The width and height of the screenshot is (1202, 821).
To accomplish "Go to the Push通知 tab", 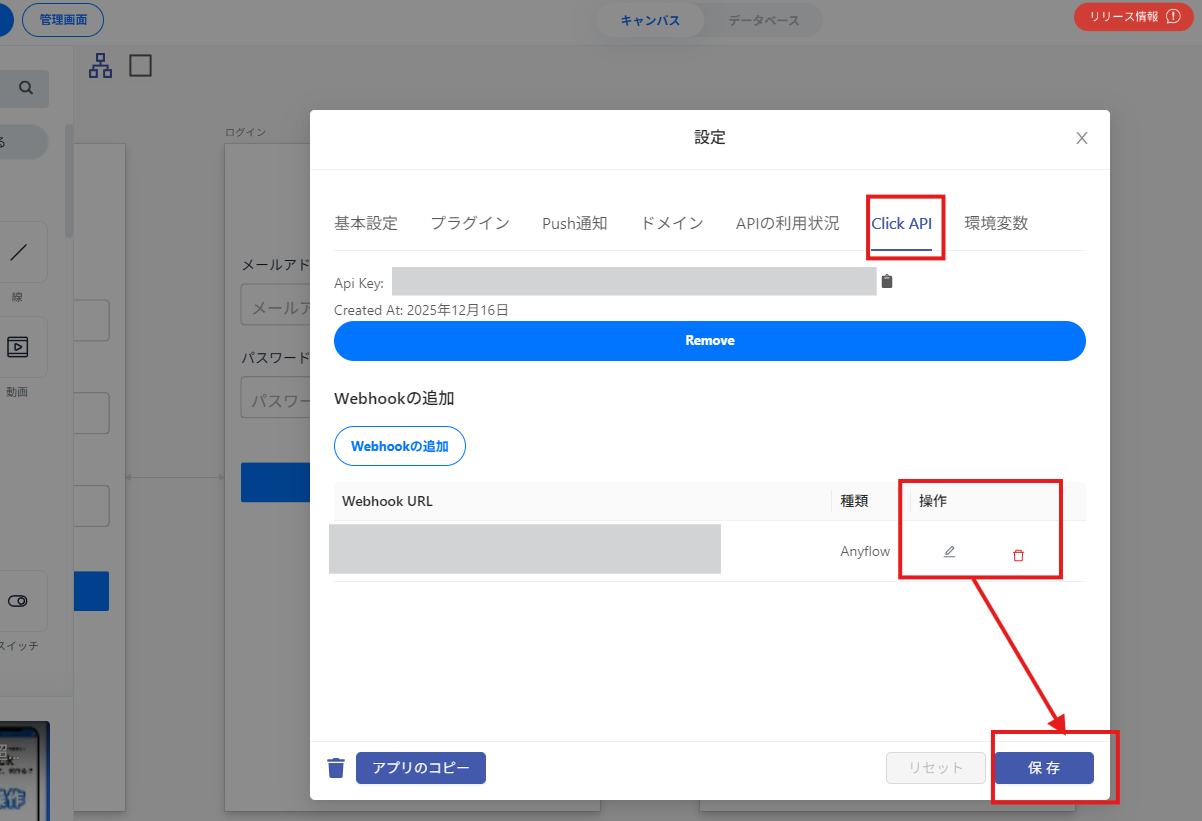I will point(574,223).
